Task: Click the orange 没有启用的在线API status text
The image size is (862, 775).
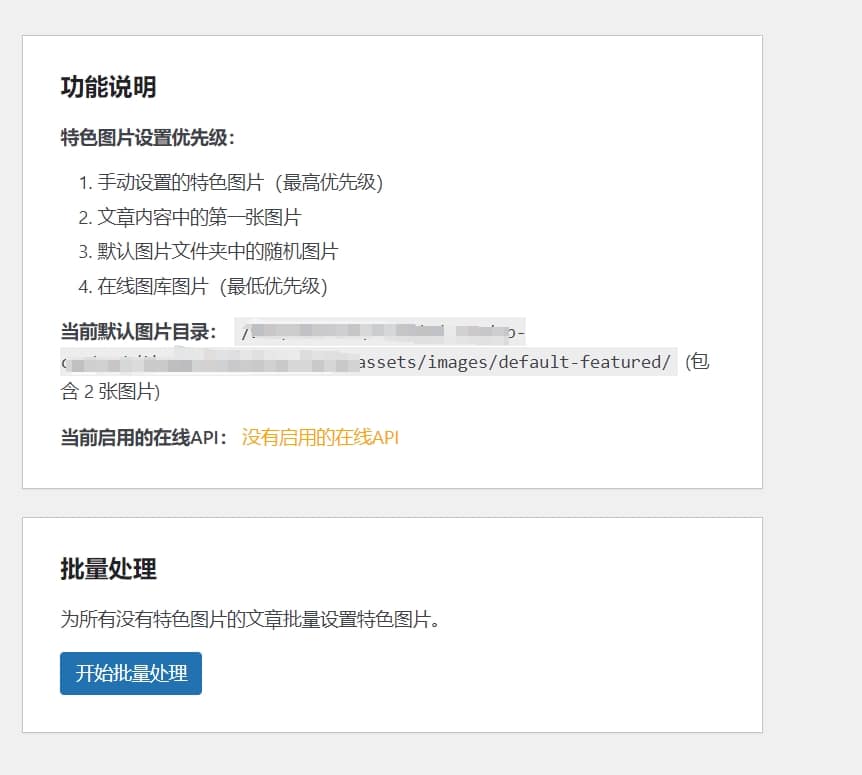Action: pyautogui.click(x=320, y=437)
